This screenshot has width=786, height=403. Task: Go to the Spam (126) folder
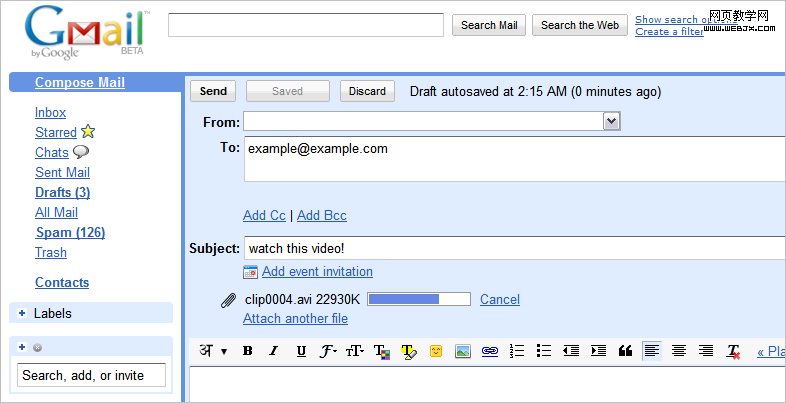pyautogui.click(x=70, y=232)
